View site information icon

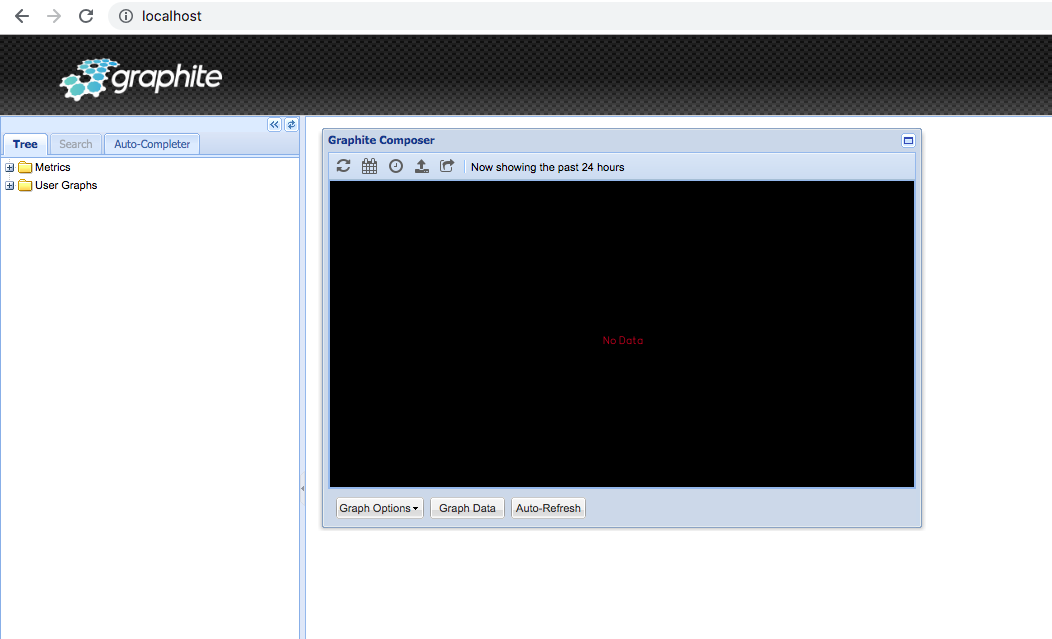click(126, 16)
